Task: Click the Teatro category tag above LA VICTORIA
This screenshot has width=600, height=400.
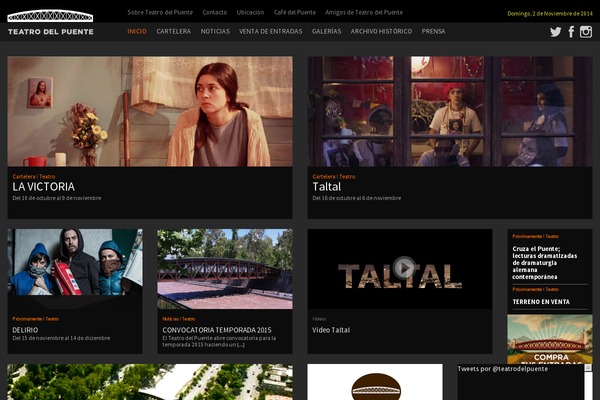Action: click(x=47, y=176)
